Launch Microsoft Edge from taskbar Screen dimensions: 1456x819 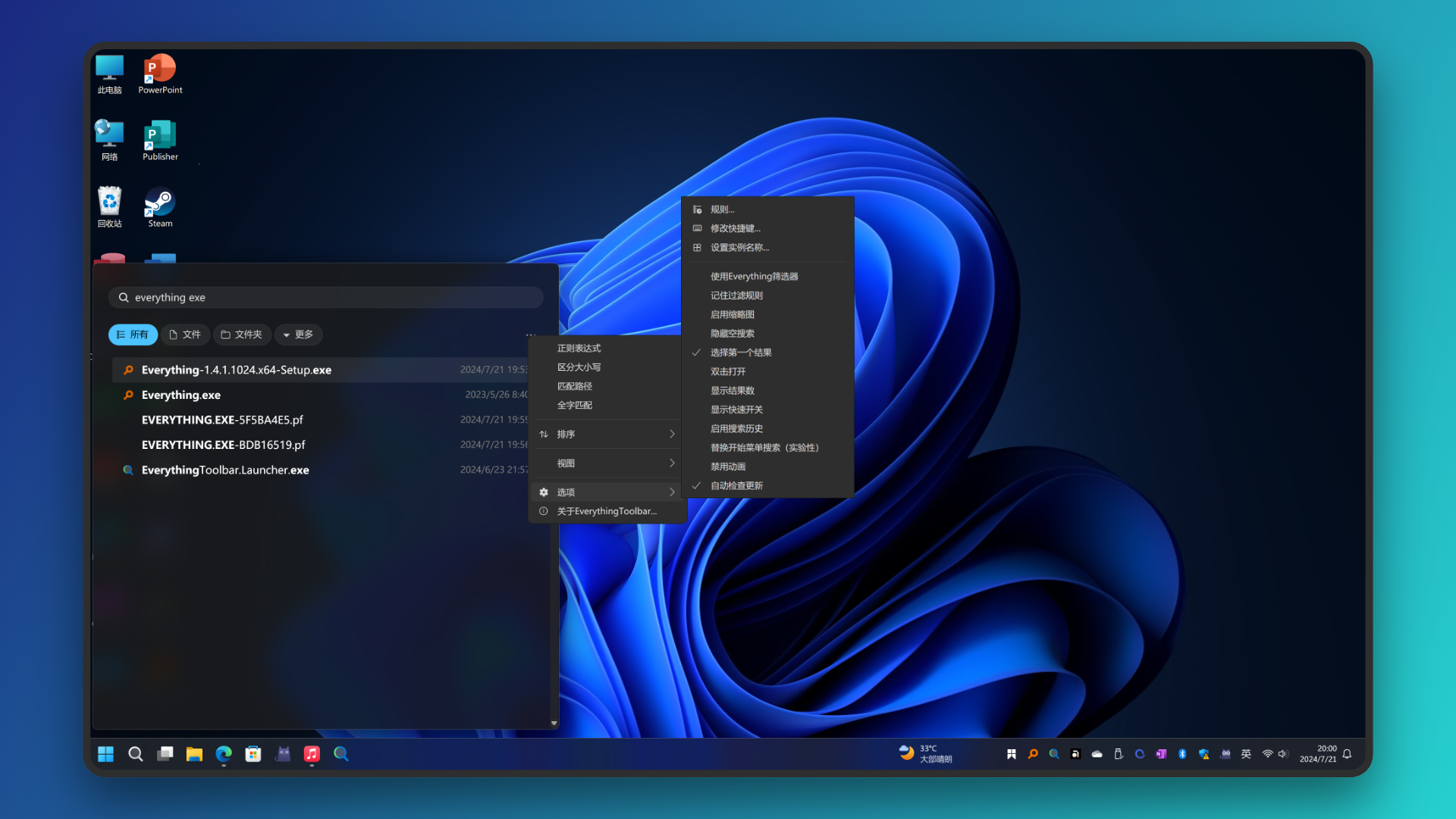pos(224,754)
